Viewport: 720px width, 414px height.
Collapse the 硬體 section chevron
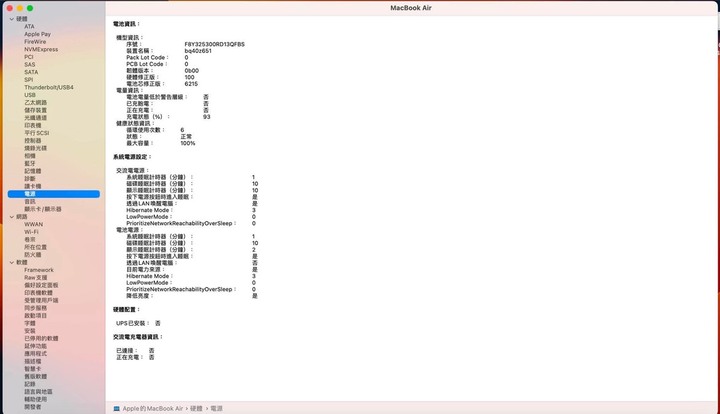(x=11, y=19)
